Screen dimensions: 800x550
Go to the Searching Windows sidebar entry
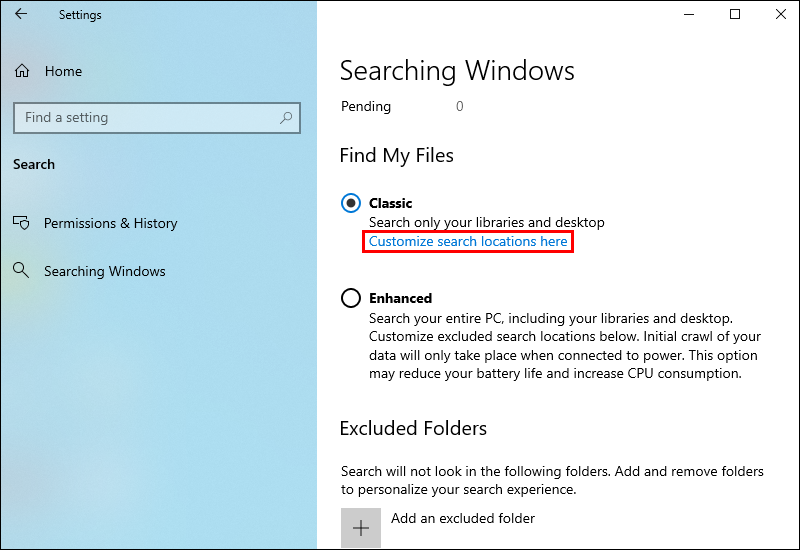pyautogui.click(x=104, y=271)
